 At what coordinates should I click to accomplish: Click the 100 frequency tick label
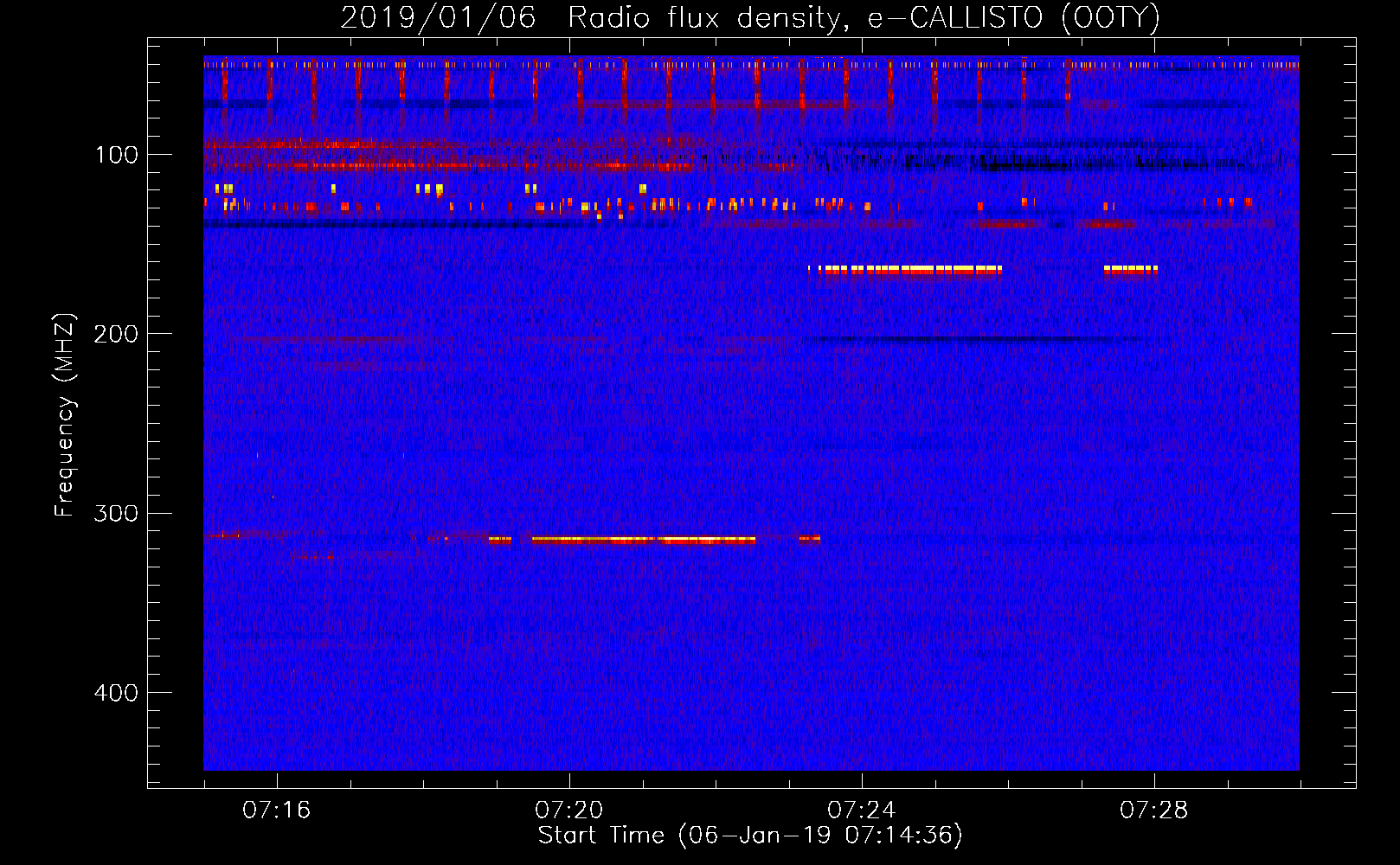(x=117, y=155)
